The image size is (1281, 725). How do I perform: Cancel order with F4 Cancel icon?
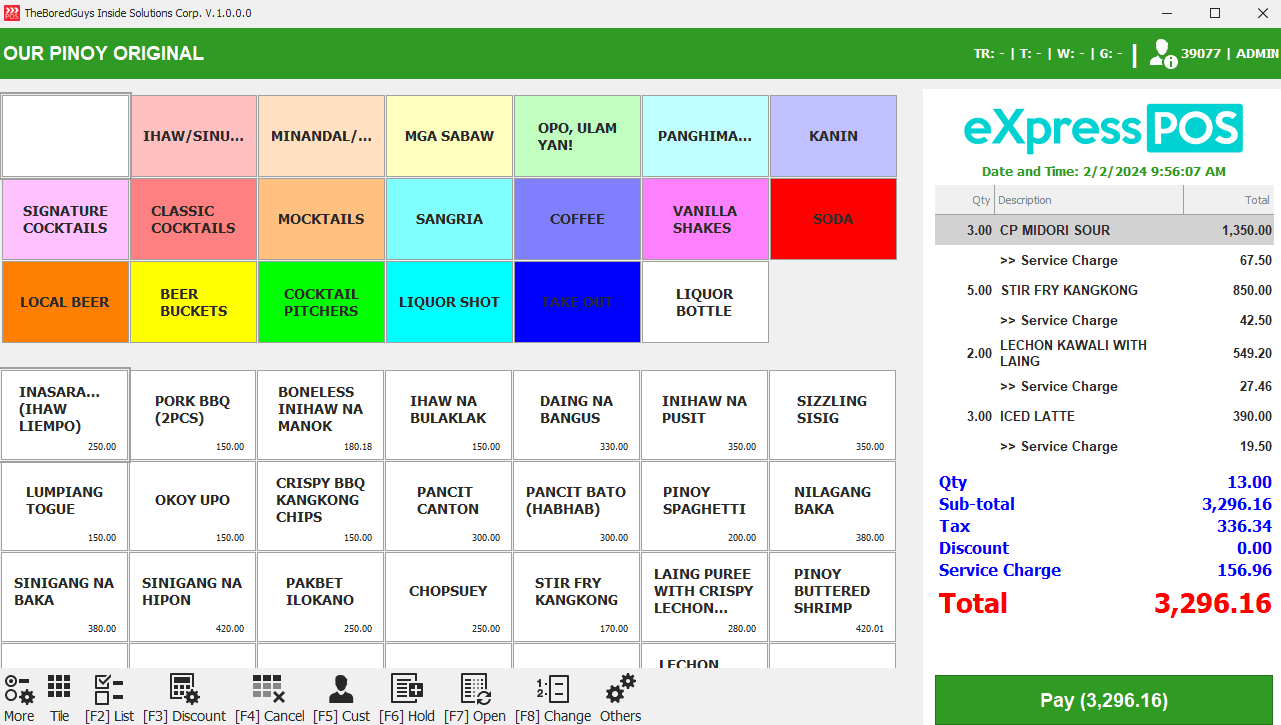point(269,690)
